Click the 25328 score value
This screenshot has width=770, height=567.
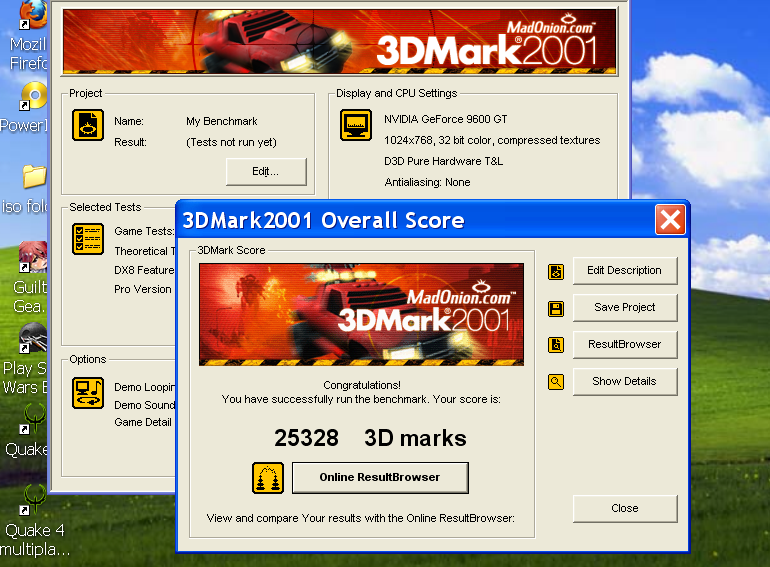point(306,438)
